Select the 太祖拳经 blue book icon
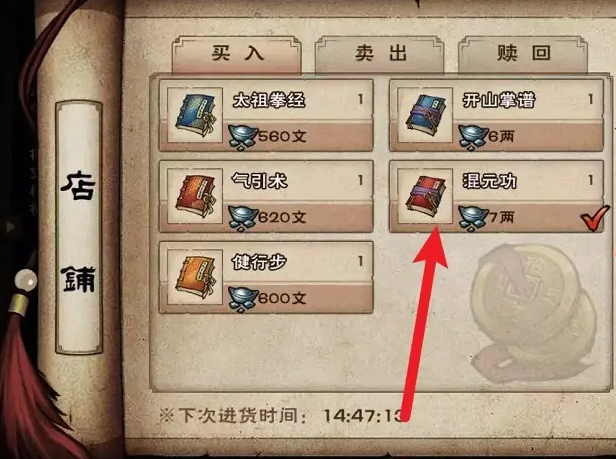The height and width of the screenshot is (459, 616). (195, 115)
